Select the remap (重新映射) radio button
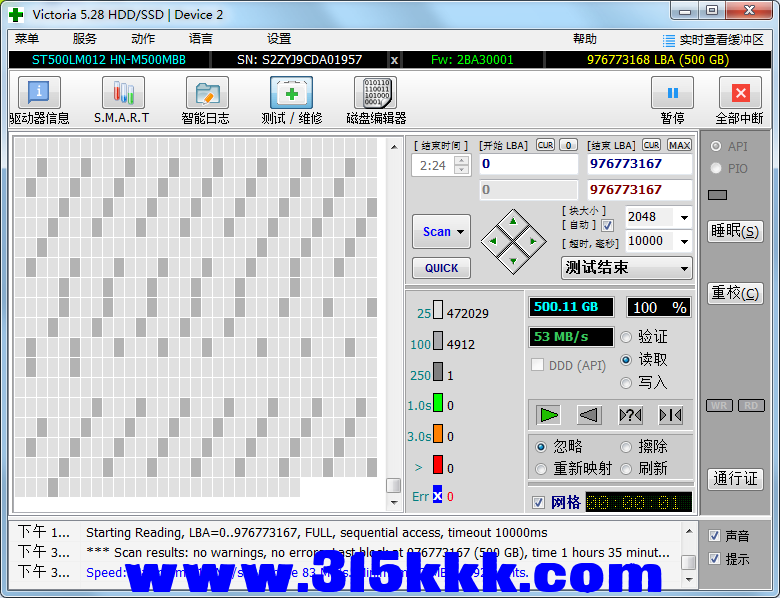The width and height of the screenshot is (780, 598). (x=541, y=469)
